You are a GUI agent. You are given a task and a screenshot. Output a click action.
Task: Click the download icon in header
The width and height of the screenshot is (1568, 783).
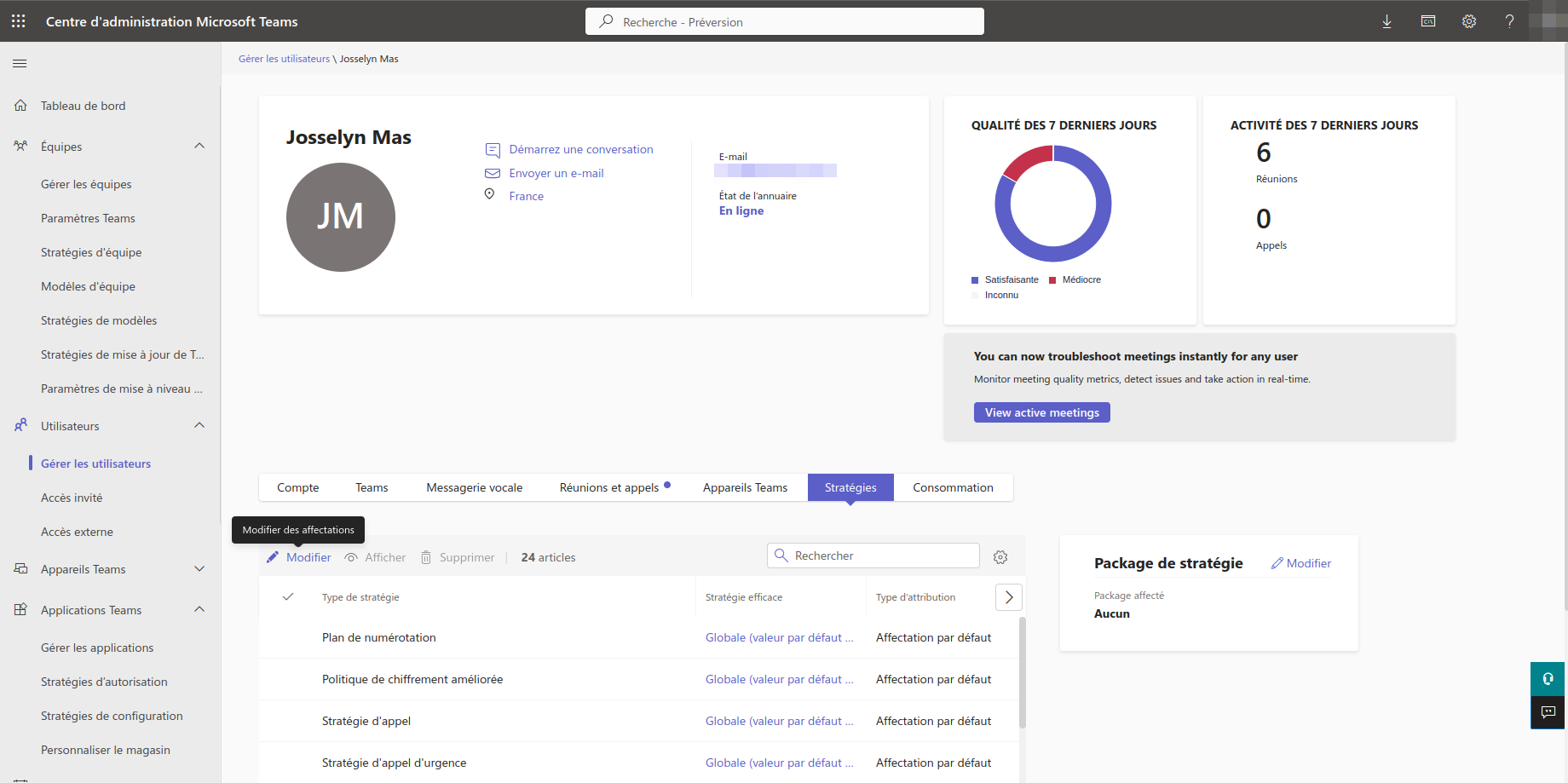pos(1386,21)
